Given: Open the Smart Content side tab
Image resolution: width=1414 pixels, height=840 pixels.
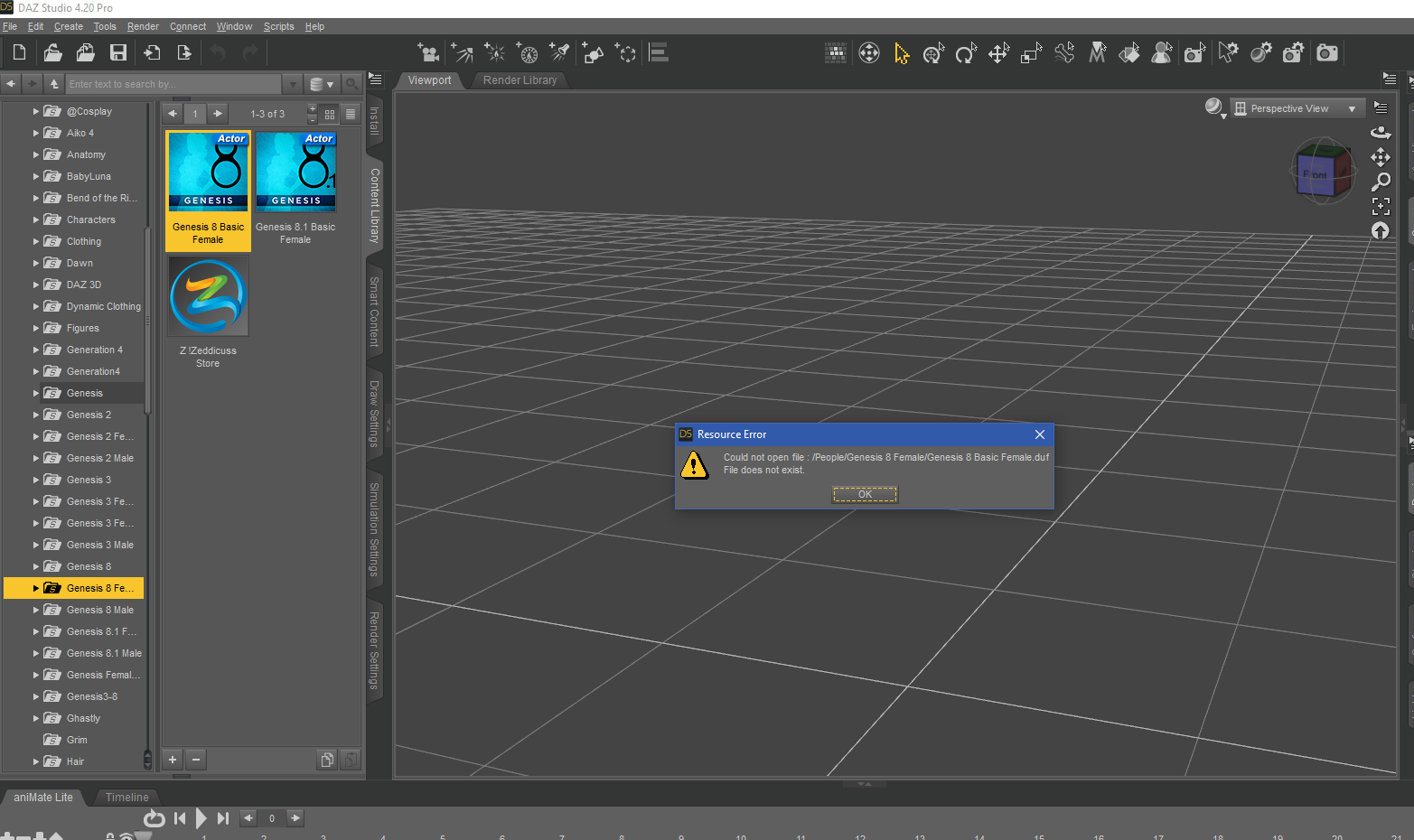Looking at the screenshot, I should [x=374, y=312].
